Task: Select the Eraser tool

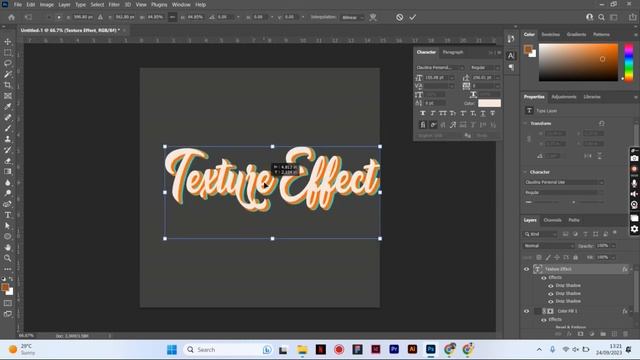Action: (x=8, y=161)
